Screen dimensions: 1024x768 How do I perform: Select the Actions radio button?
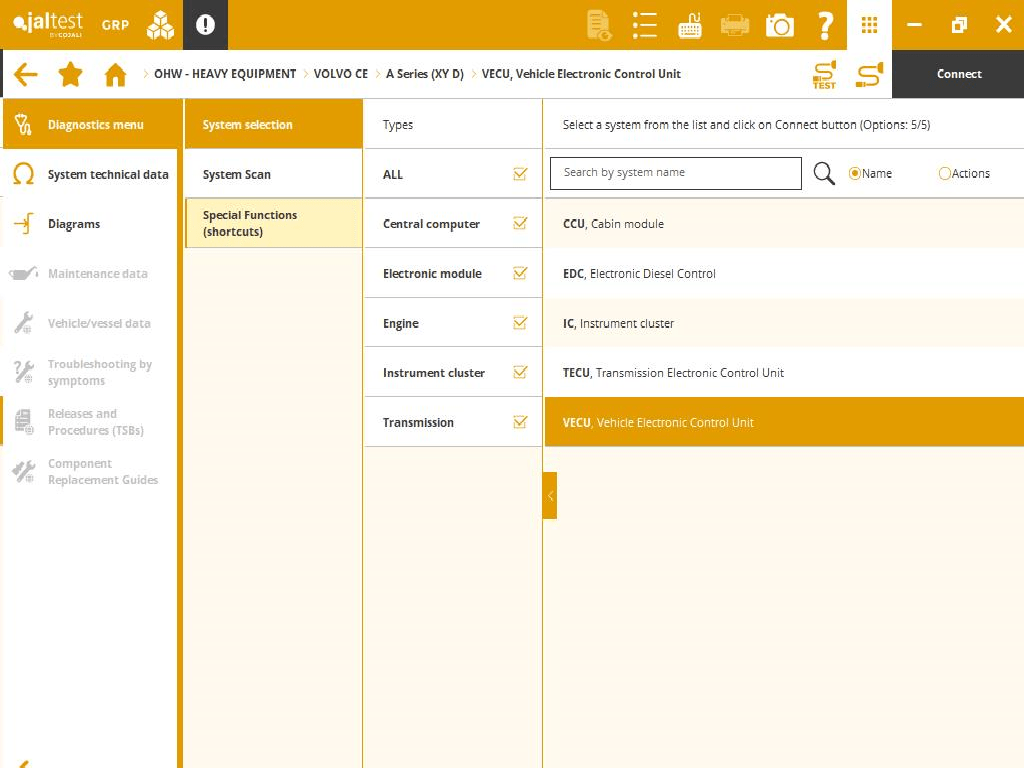click(x=945, y=174)
